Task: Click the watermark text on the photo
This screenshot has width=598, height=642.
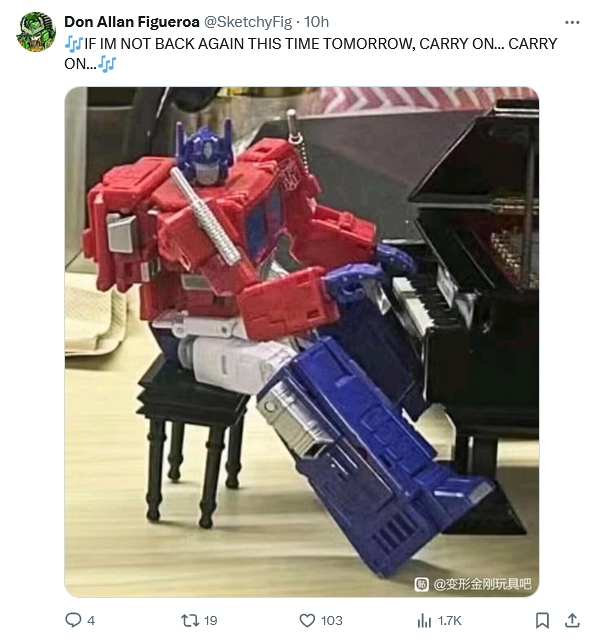Action: coord(482,584)
